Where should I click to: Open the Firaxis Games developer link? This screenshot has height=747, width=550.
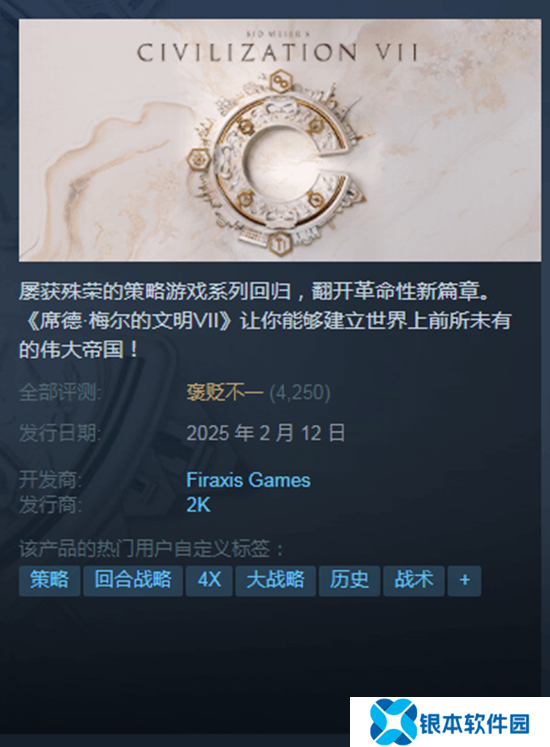click(x=248, y=480)
